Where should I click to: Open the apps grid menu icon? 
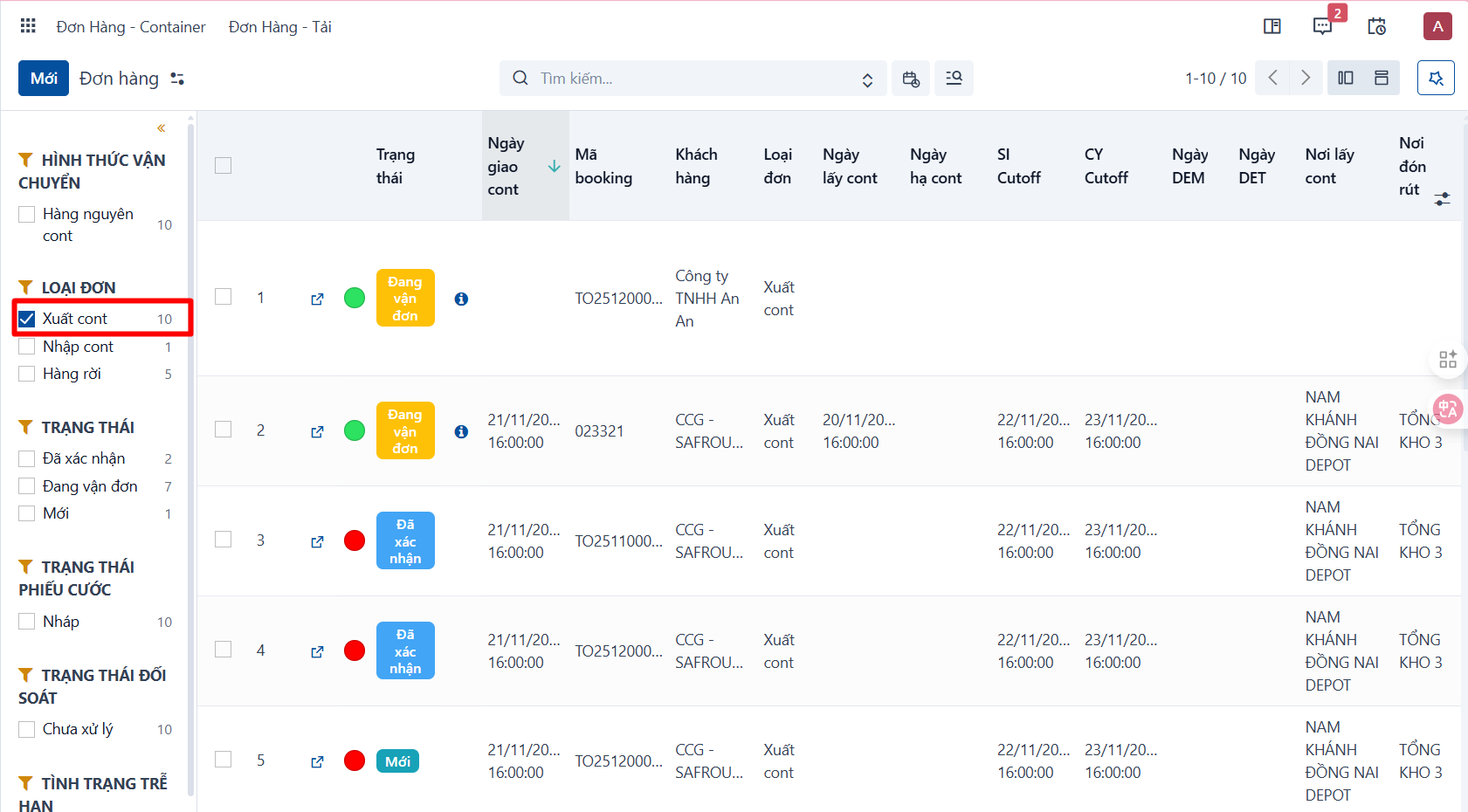pos(28,26)
